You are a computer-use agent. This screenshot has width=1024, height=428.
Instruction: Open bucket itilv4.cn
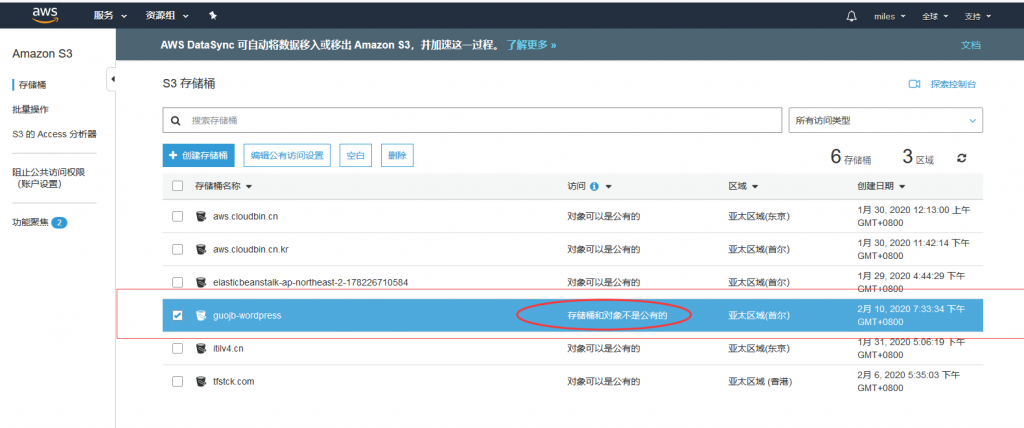click(229, 348)
